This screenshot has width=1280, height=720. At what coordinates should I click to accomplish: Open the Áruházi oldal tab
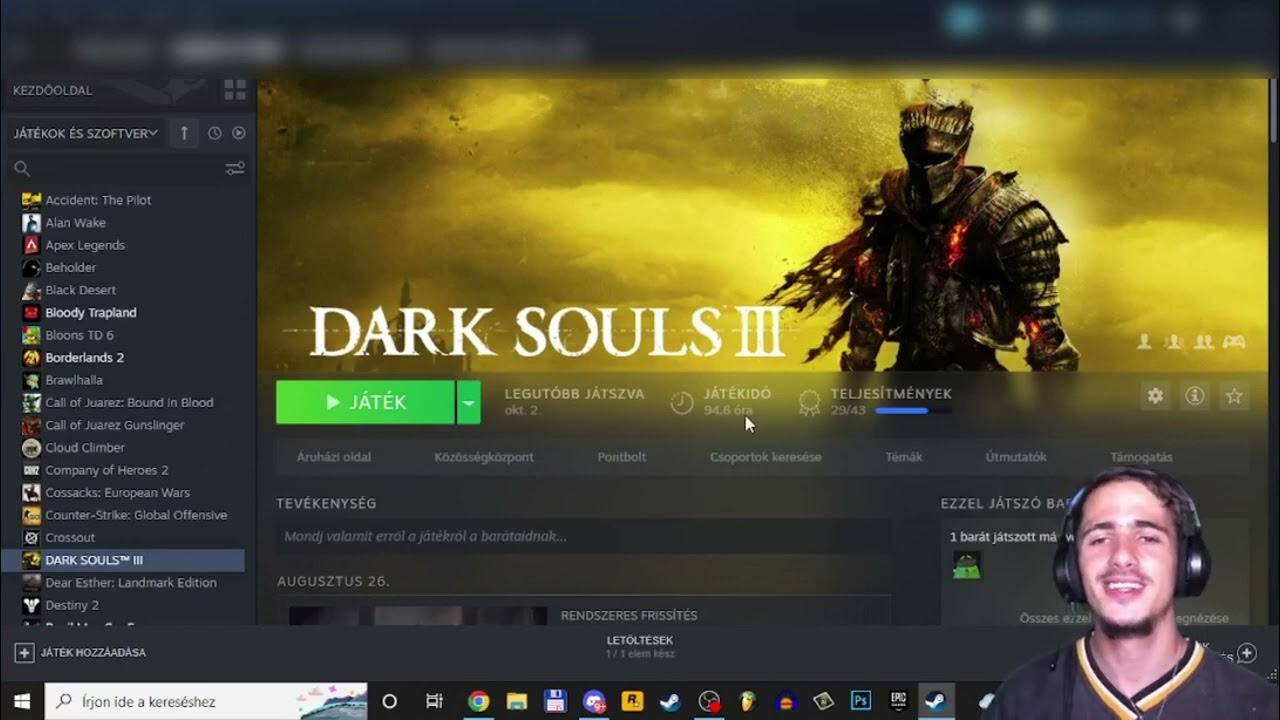[334, 457]
